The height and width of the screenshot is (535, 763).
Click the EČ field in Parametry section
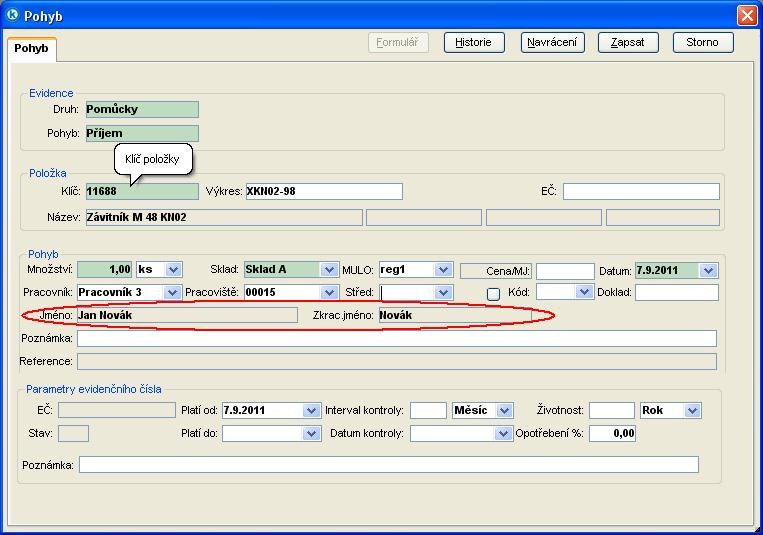(x=117, y=410)
